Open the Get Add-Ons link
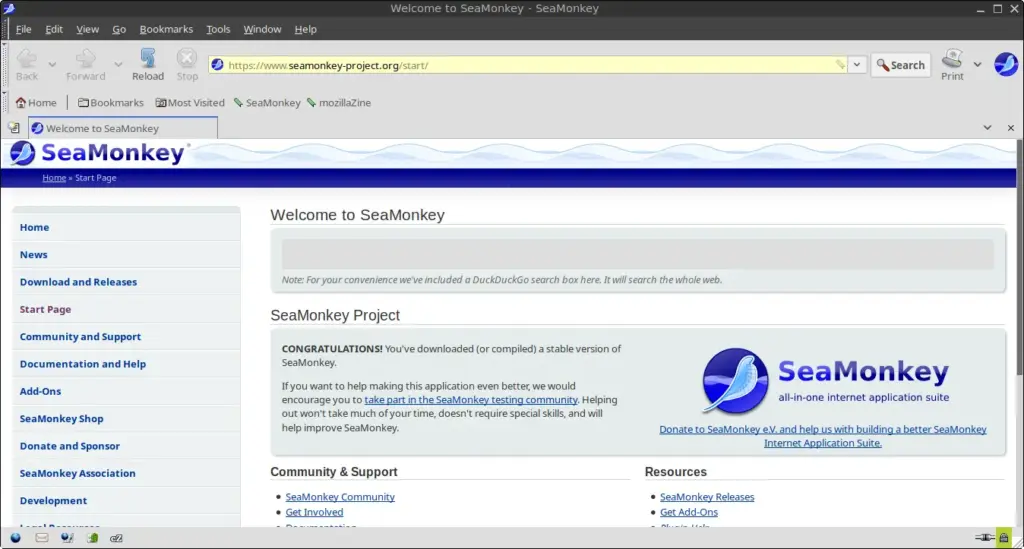 [x=688, y=512]
